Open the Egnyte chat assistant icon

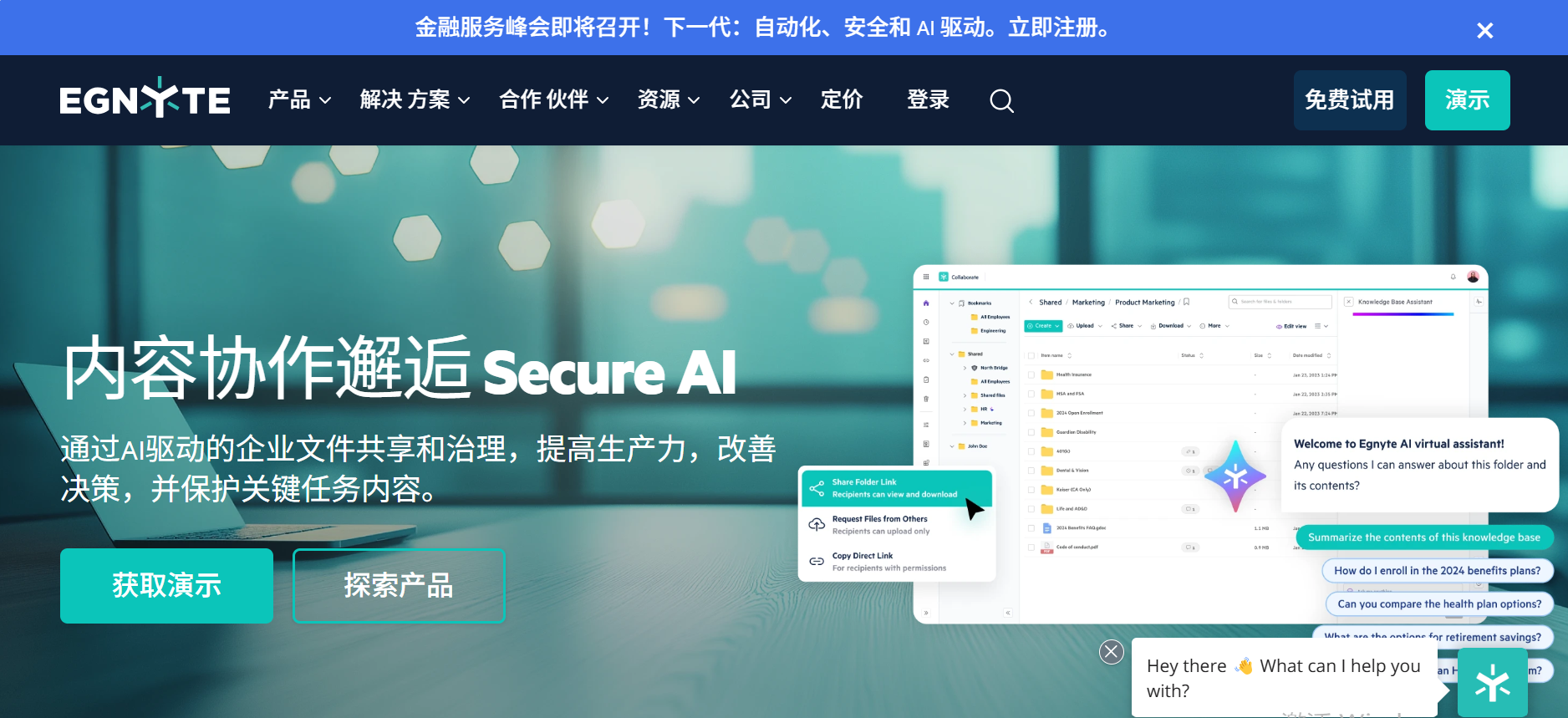click(x=1492, y=683)
